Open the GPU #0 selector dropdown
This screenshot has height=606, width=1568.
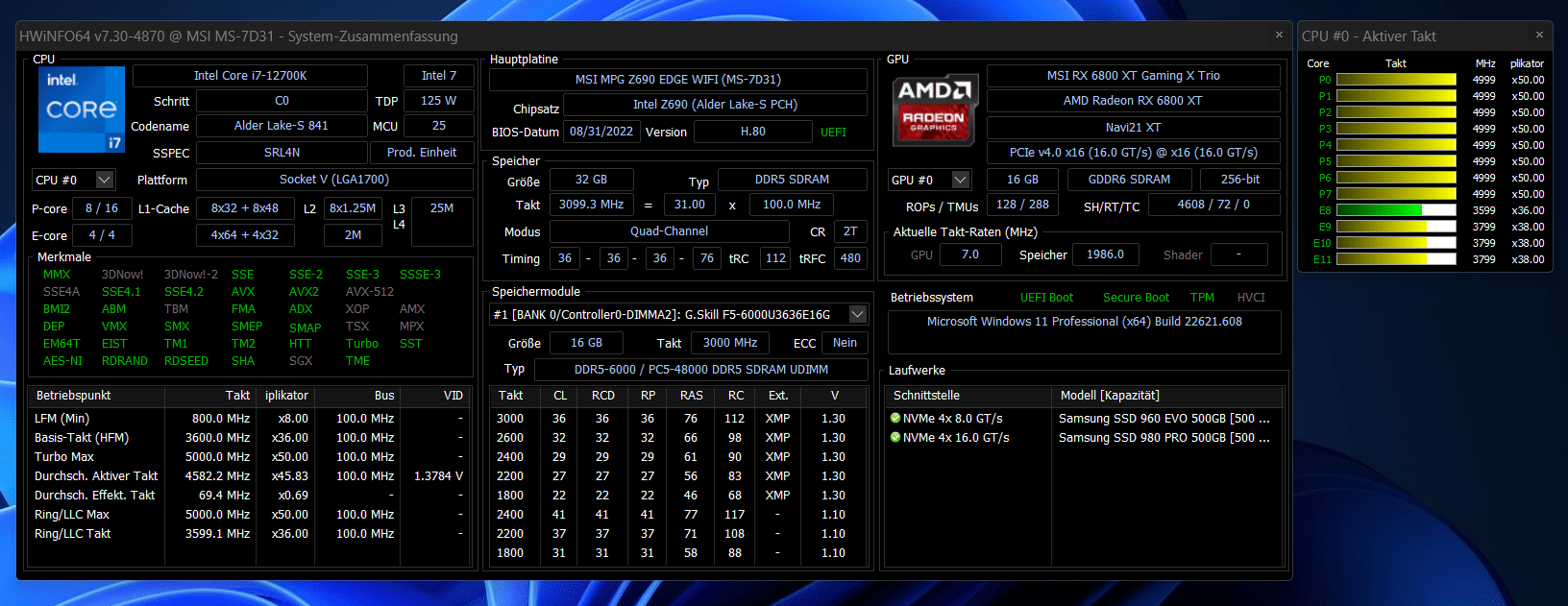(x=960, y=180)
